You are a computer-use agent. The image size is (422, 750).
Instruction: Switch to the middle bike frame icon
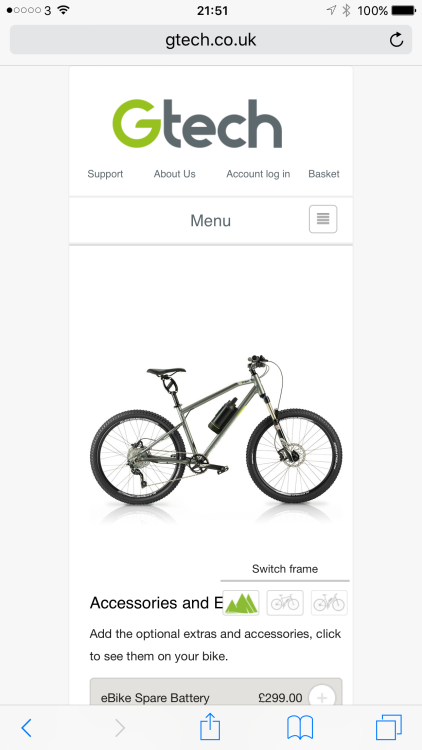(285, 603)
